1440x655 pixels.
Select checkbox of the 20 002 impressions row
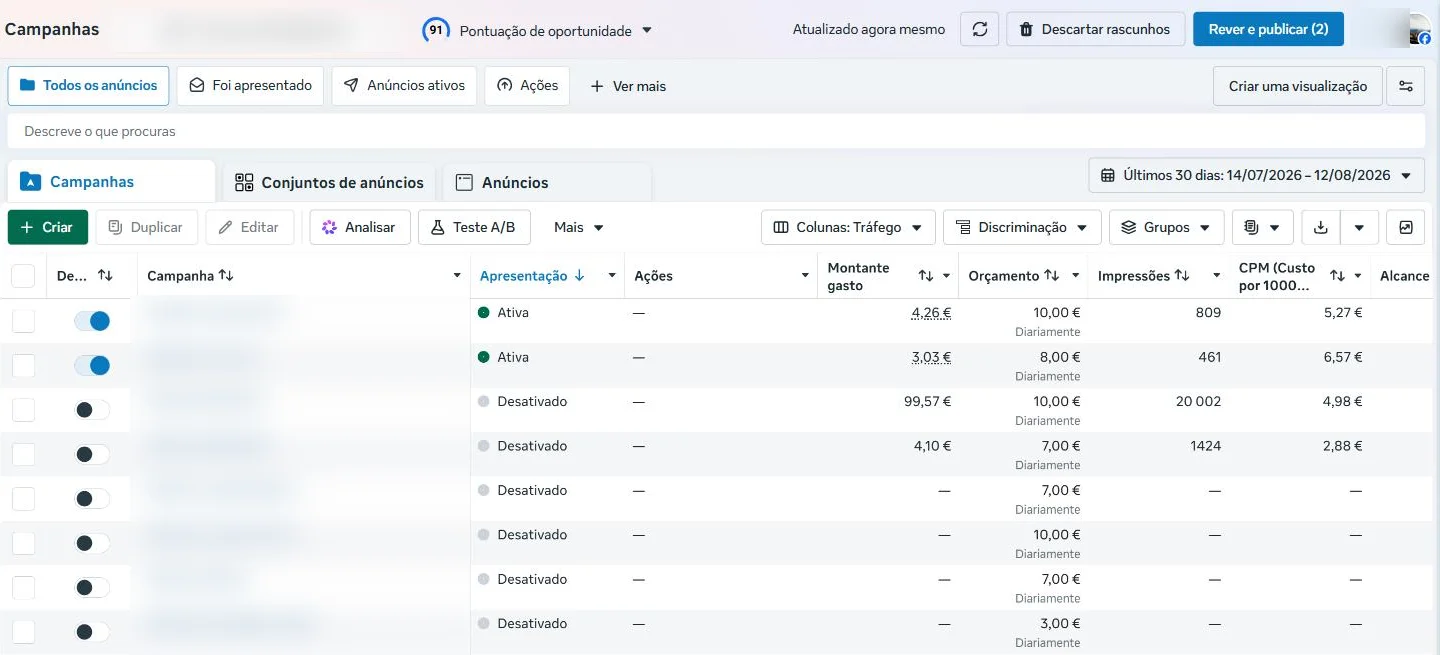pyautogui.click(x=23, y=410)
